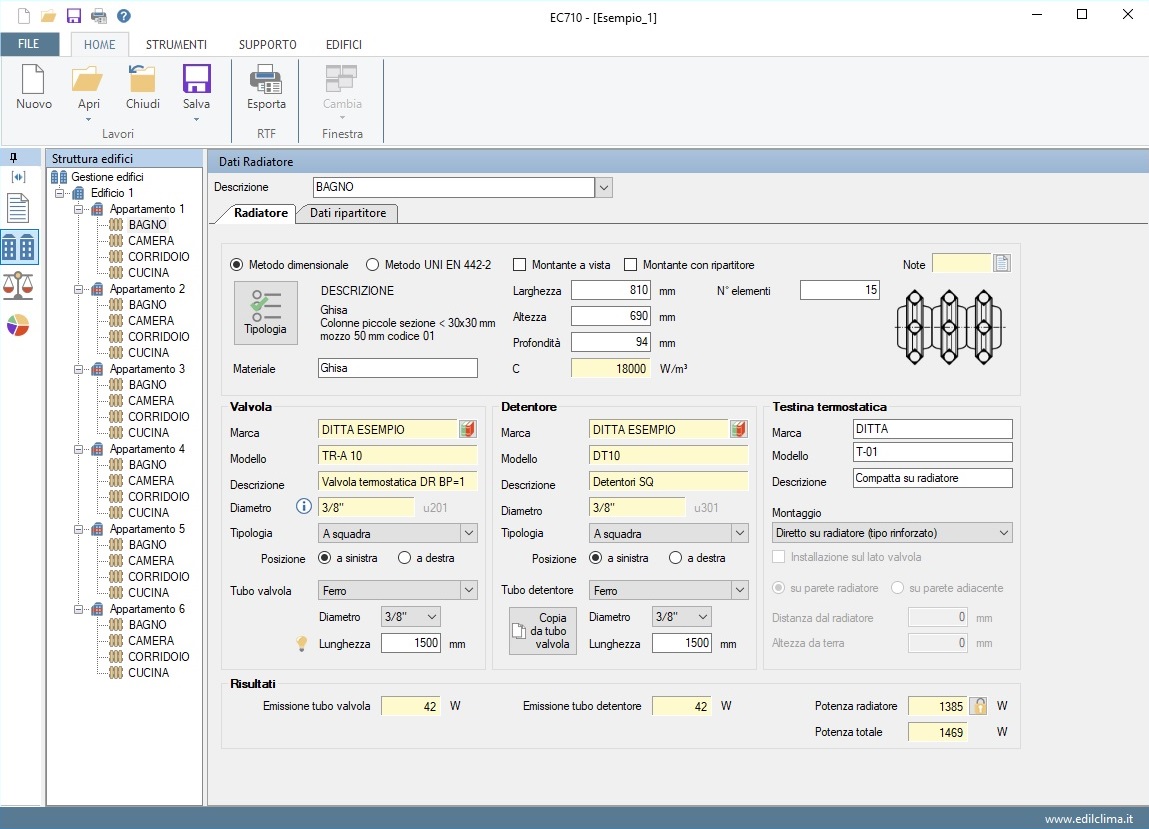Click the Nuovo new document ribbon icon
This screenshot has width=1149, height=829.
click(33, 79)
